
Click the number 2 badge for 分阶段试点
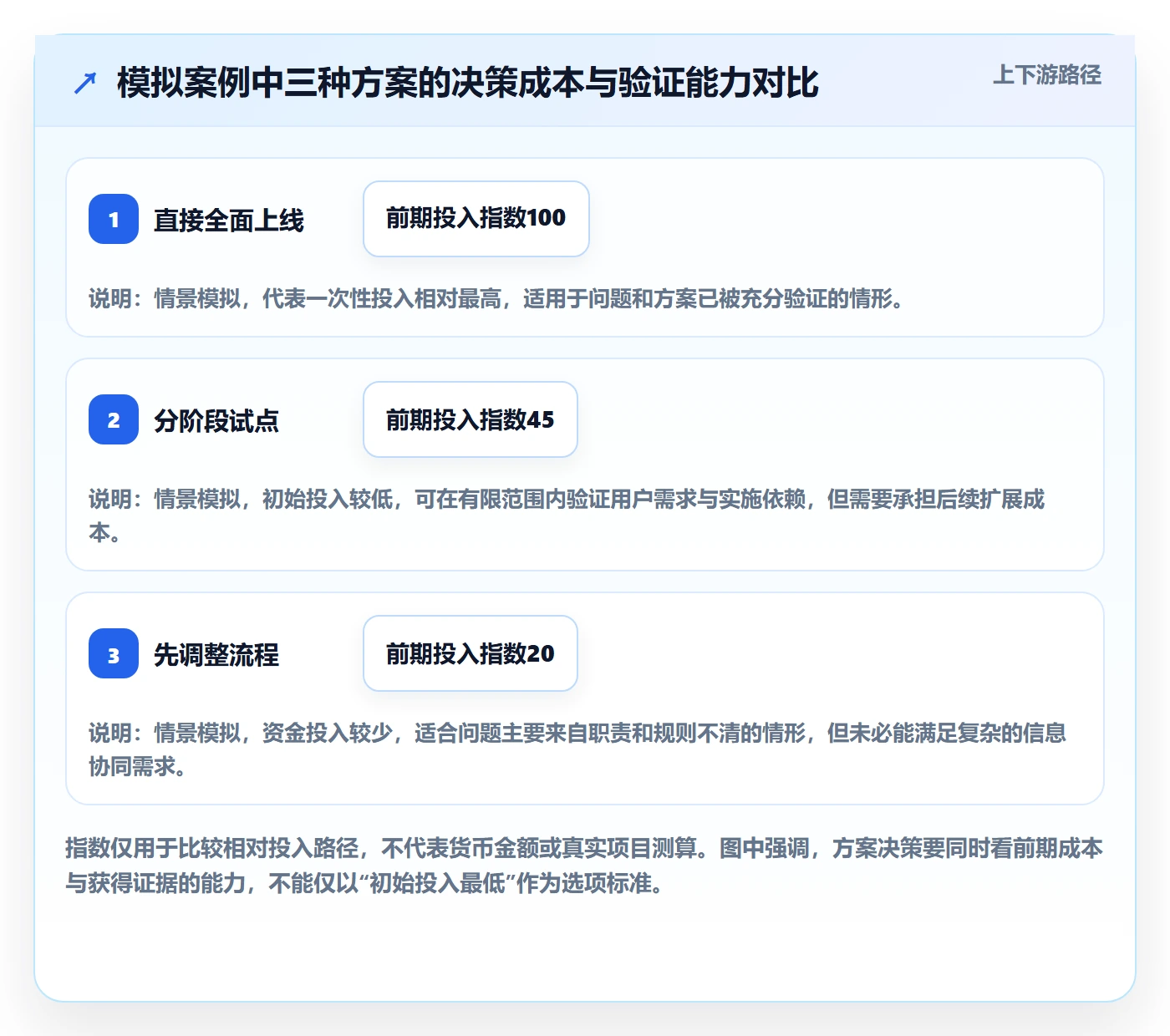point(114,419)
